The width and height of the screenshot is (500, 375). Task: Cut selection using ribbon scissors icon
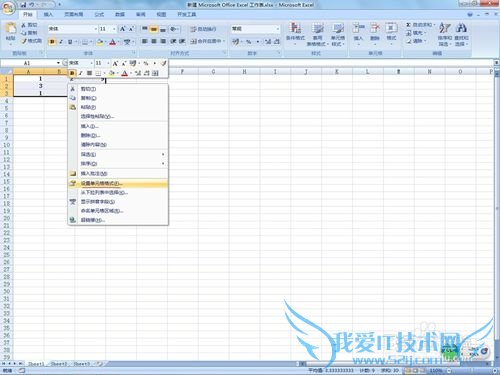(x=24, y=25)
